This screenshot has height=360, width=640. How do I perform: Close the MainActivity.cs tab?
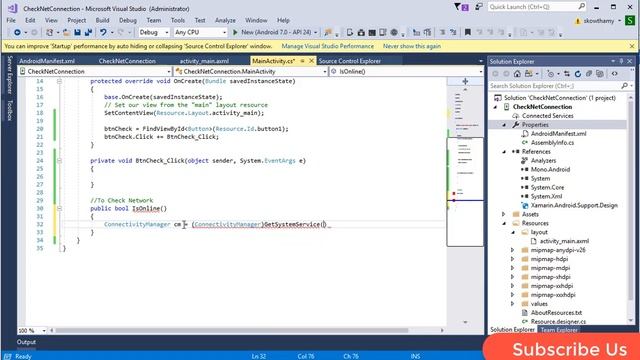tap(311, 61)
